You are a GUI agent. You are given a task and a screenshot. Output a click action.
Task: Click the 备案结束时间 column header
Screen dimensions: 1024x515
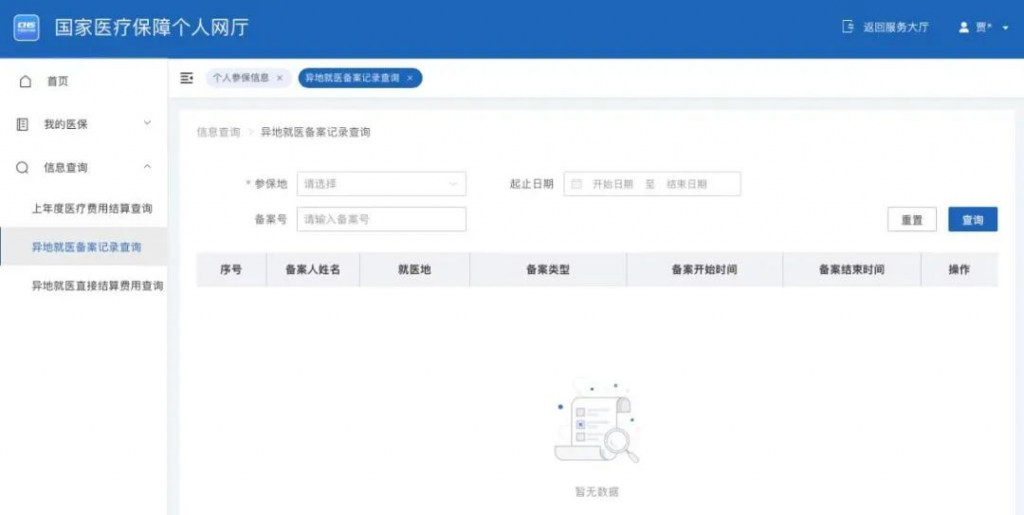(852, 269)
